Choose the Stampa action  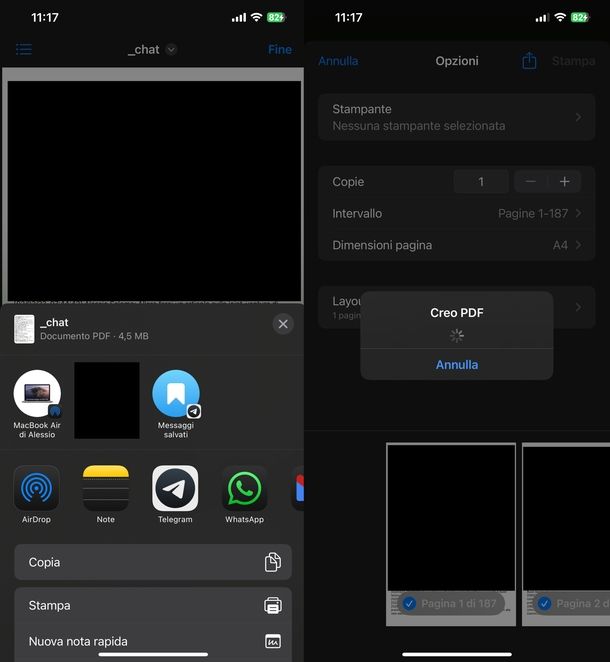click(153, 605)
